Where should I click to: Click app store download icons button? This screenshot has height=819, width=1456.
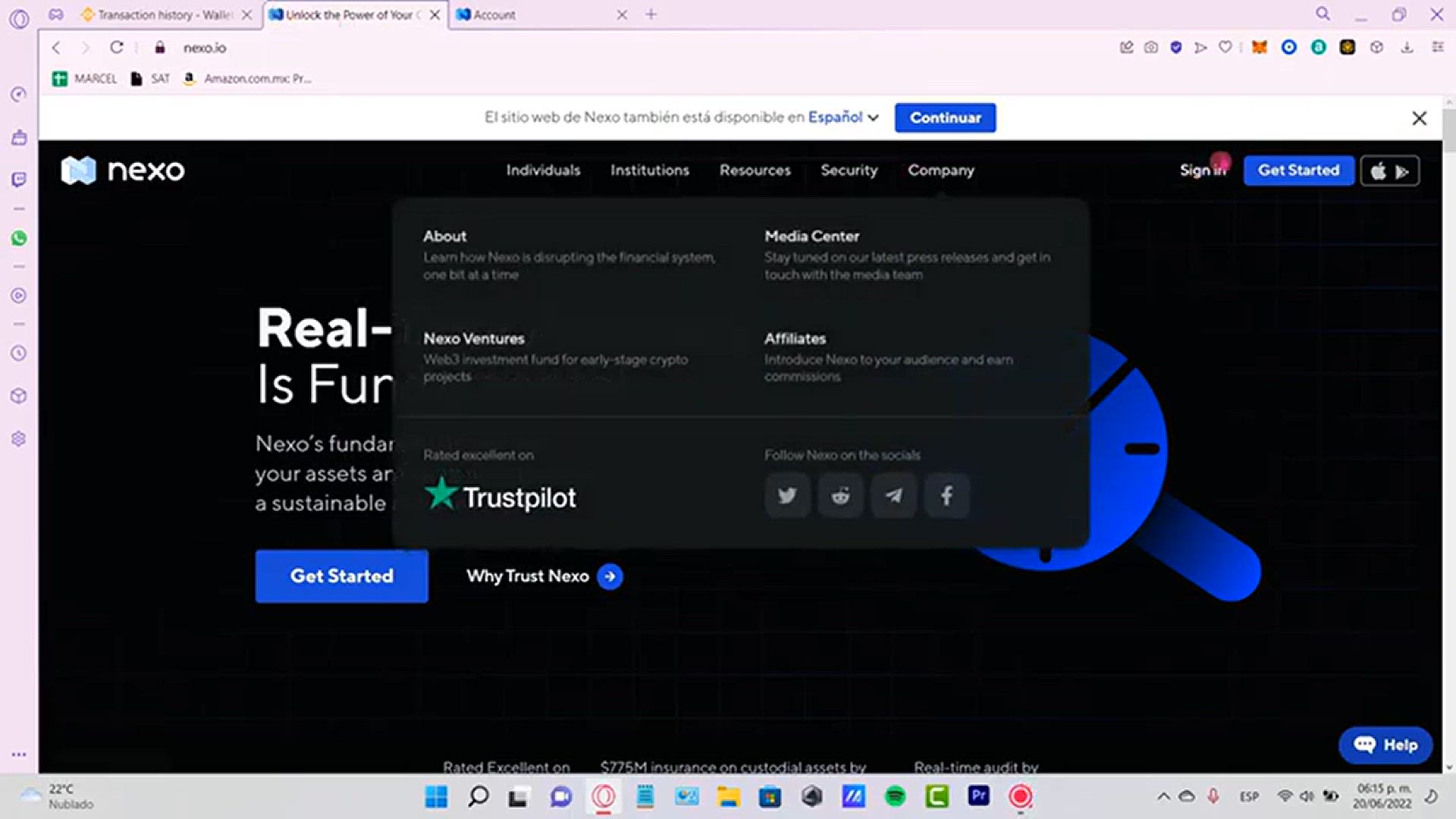coord(1390,171)
